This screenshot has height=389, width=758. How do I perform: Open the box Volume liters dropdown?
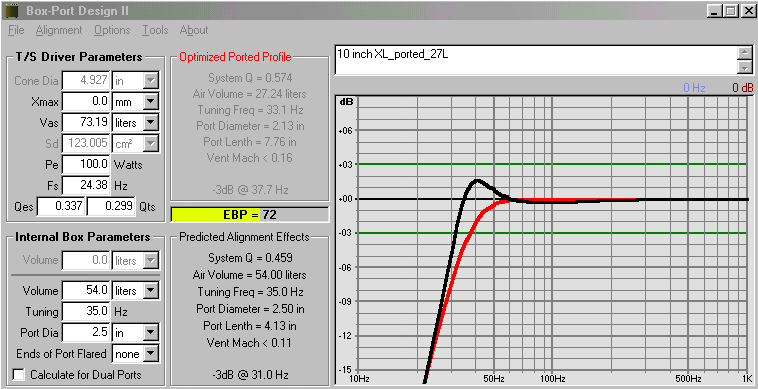(151, 291)
